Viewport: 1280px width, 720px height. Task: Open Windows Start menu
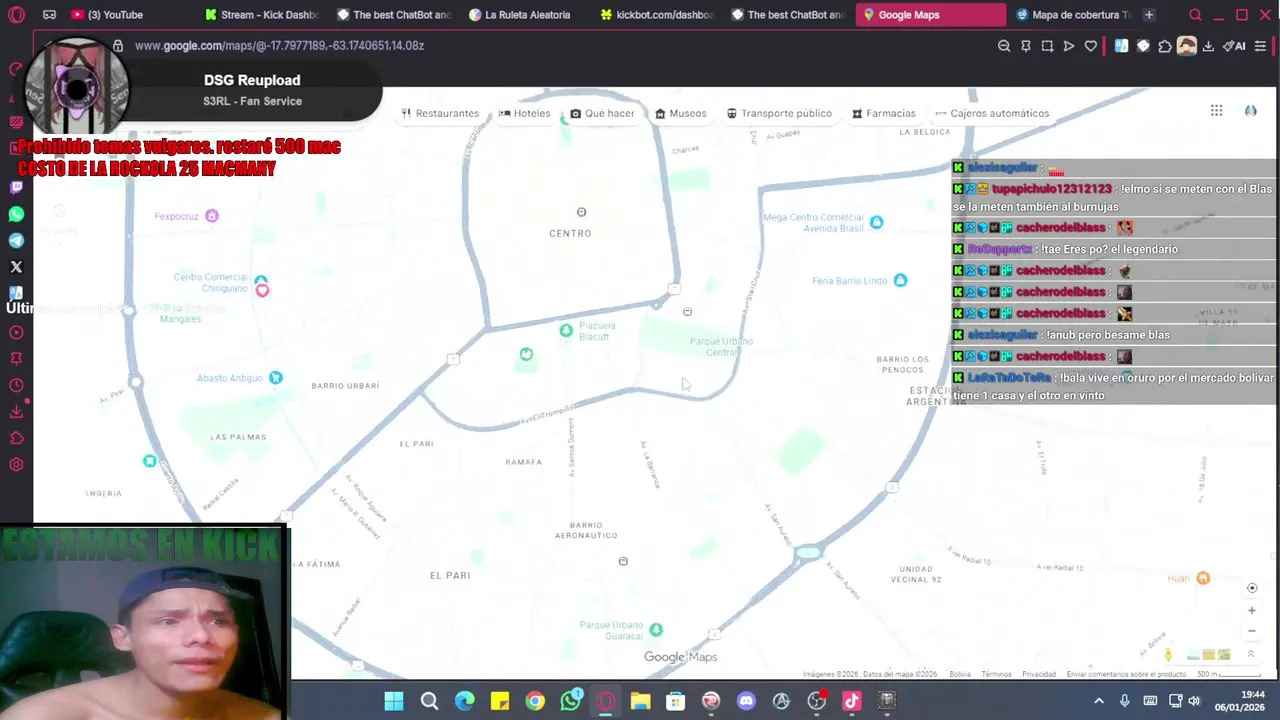coord(394,701)
